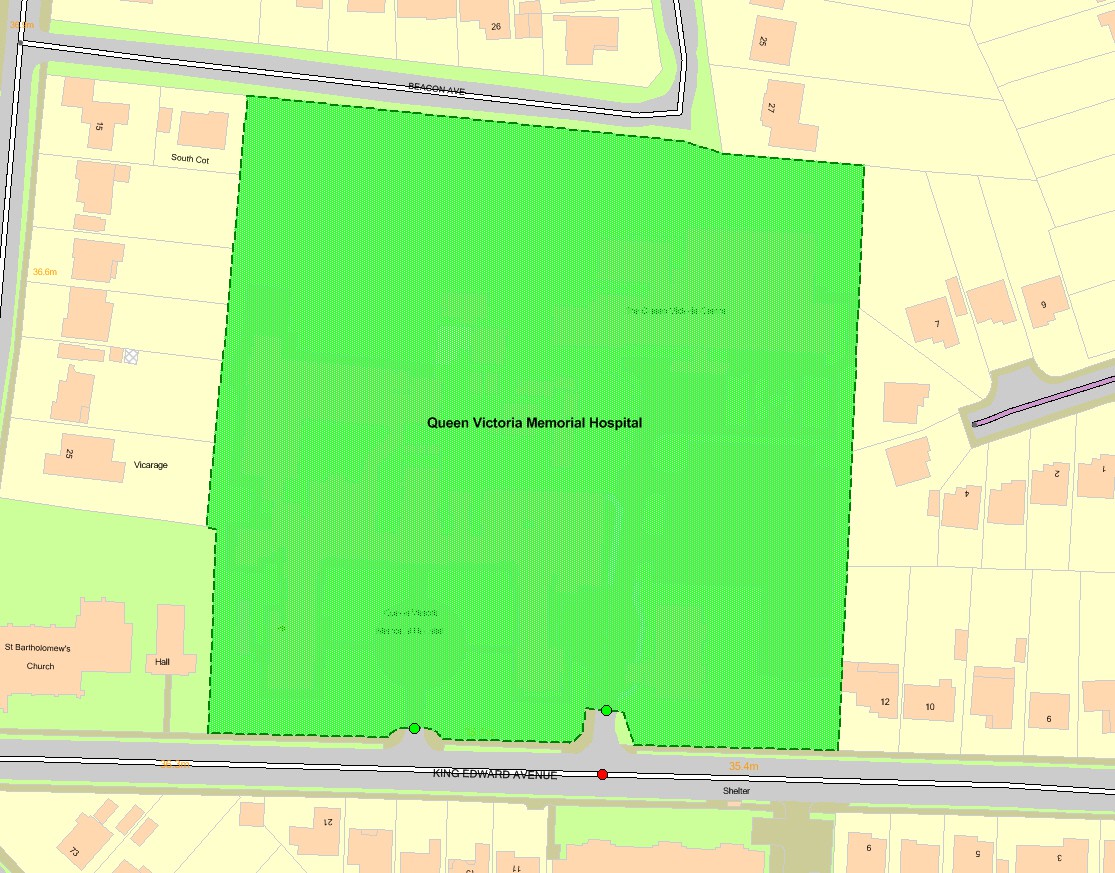This screenshot has width=1115, height=873.
Task: Select the hatched square symbol near the Vicarage
Action: pyautogui.click(x=129, y=359)
